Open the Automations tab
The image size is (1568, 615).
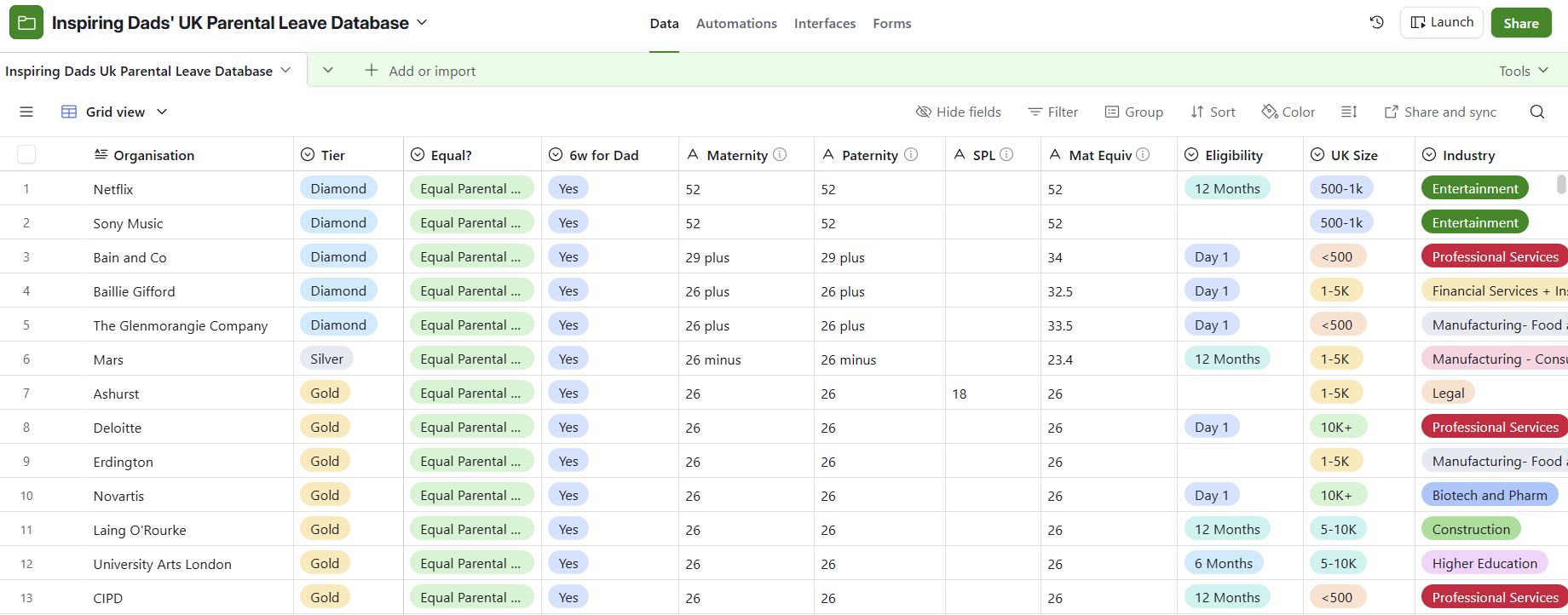(x=736, y=23)
